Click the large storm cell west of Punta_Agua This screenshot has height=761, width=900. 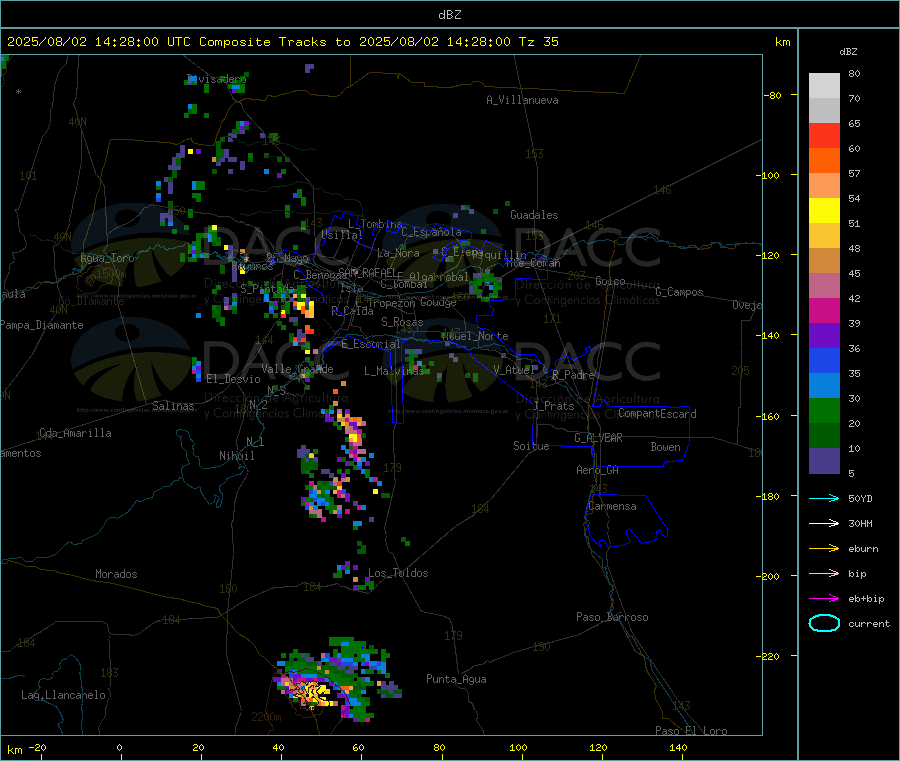tap(336, 680)
